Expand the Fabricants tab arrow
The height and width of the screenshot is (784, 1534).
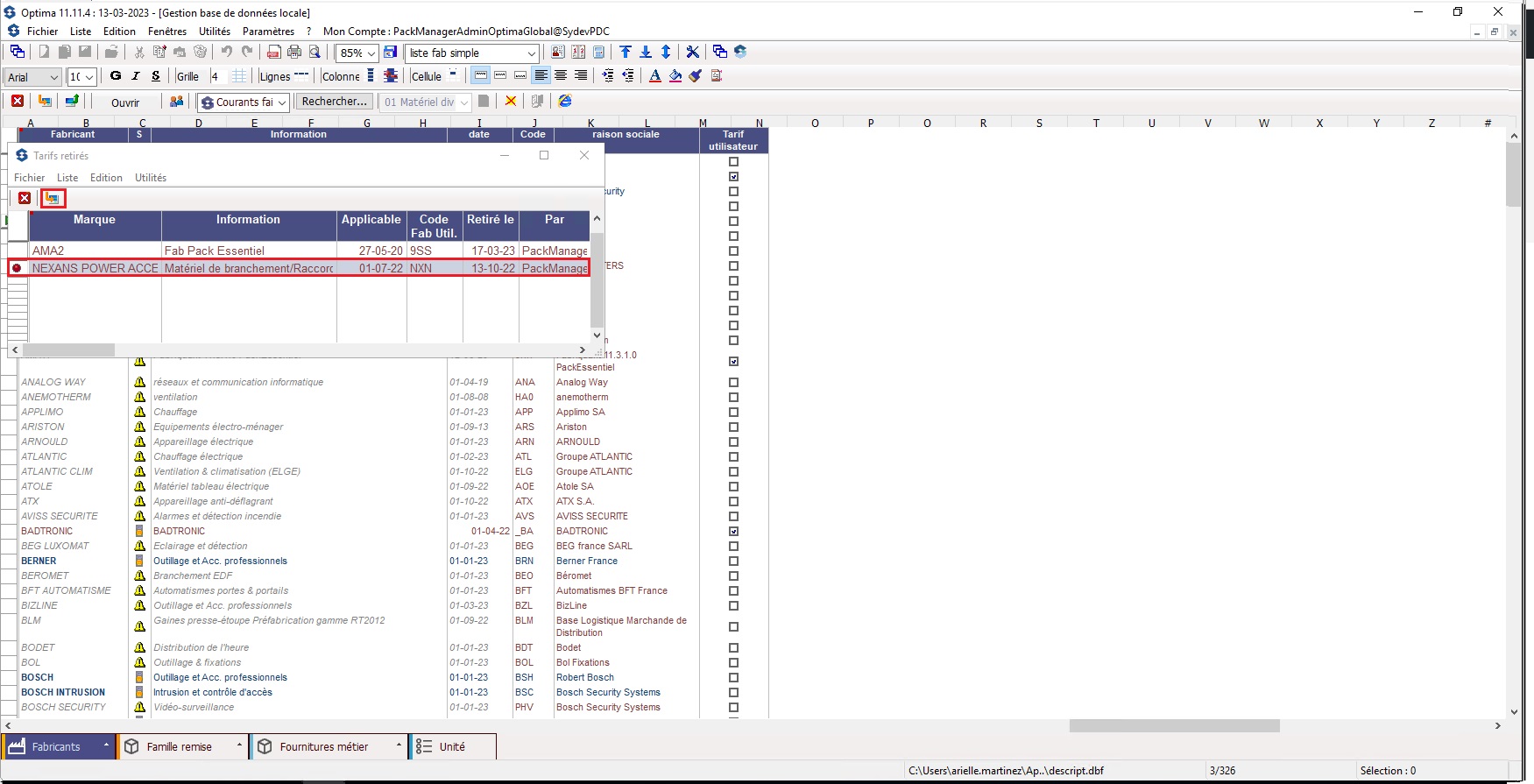click(x=106, y=746)
